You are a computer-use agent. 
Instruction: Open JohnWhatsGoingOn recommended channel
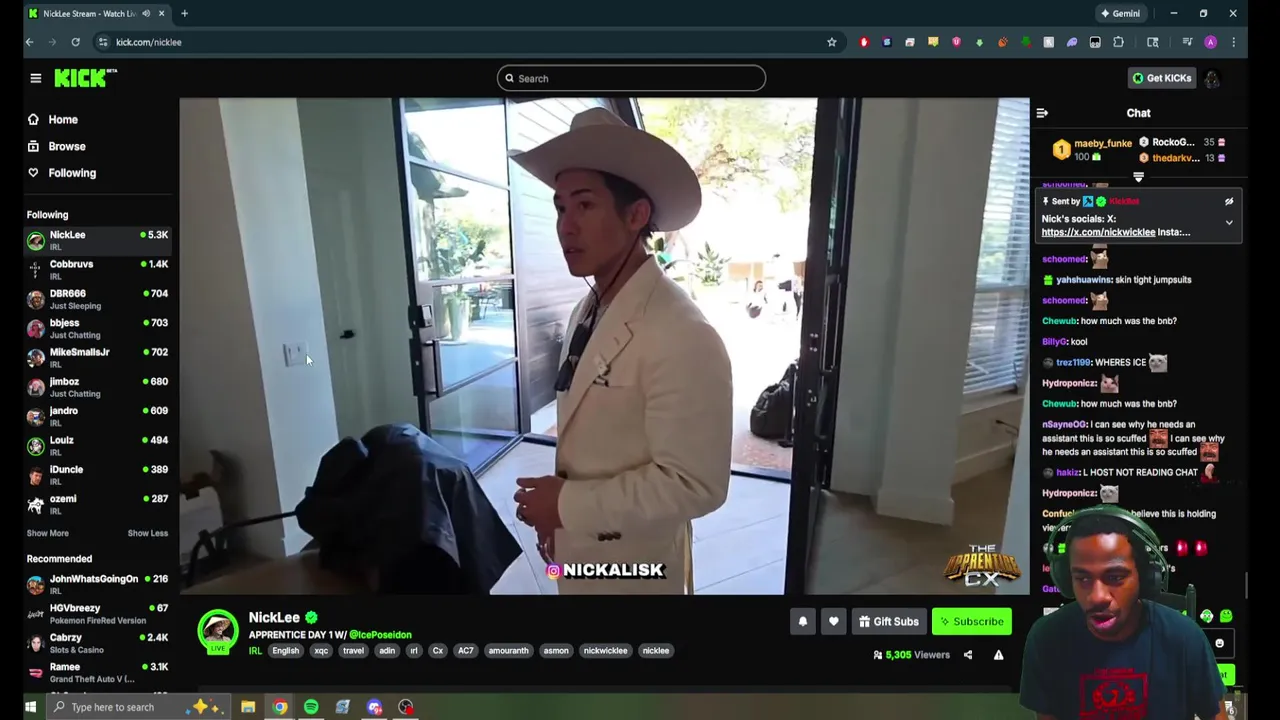pos(98,584)
